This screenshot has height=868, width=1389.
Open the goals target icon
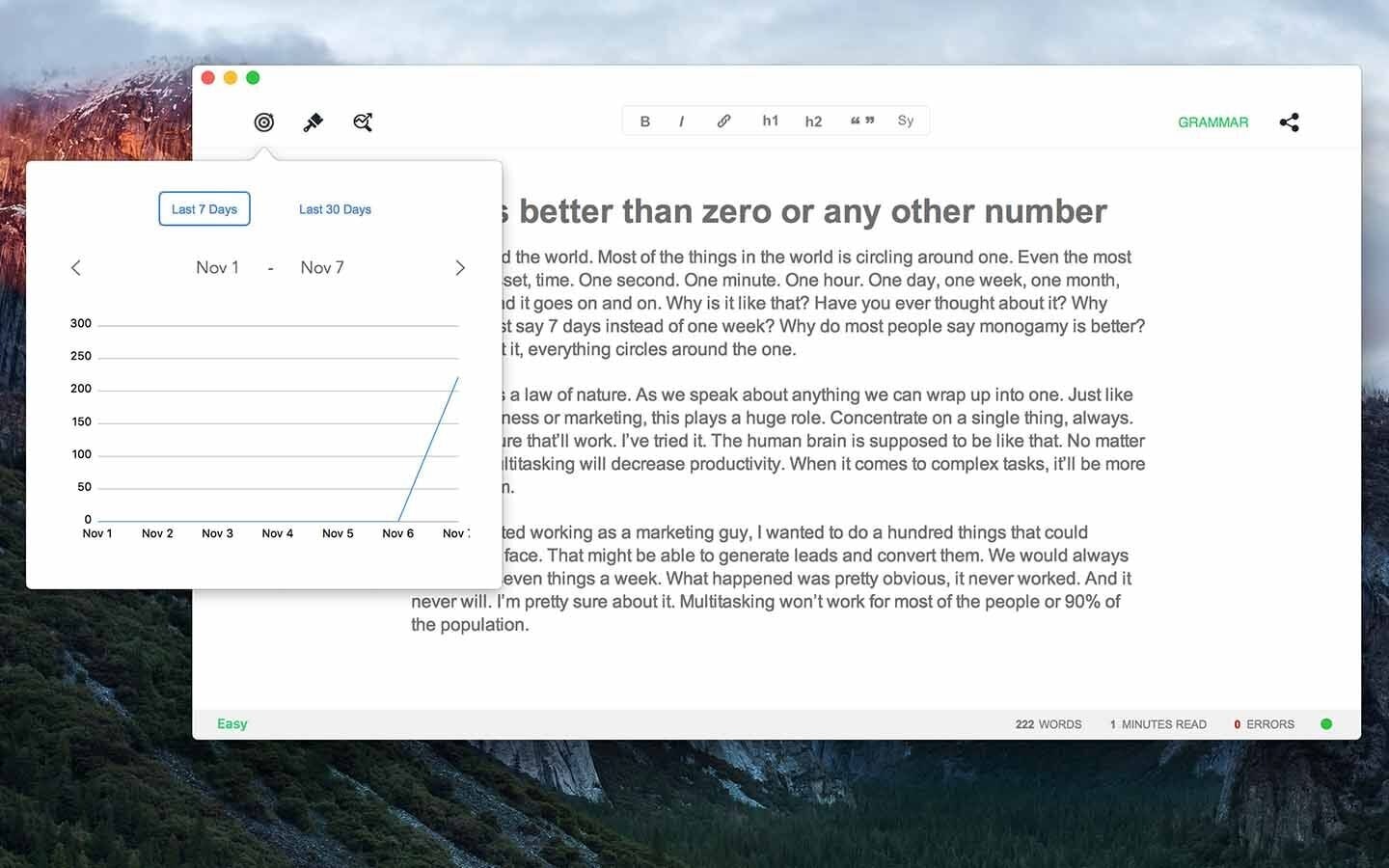[x=263, y=122]
